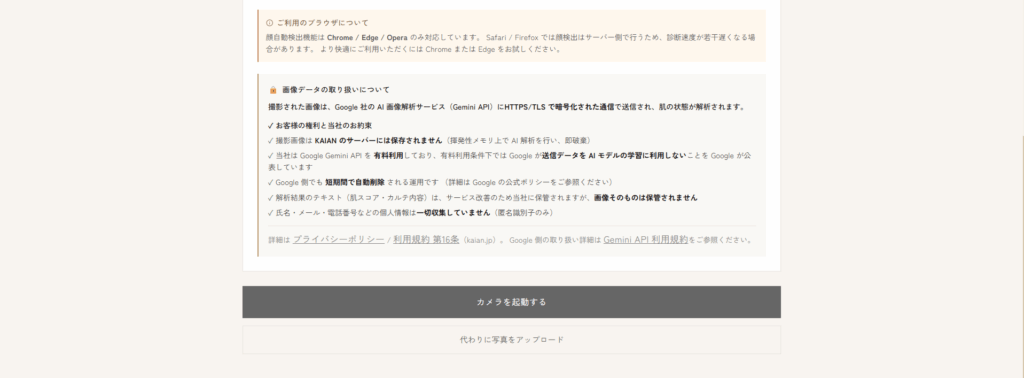The width and height of the screenshot is (1024, 378).
Task: Click the line 一切収集していません about personal info
Action: pyautogui.click(x=411, y=213)
